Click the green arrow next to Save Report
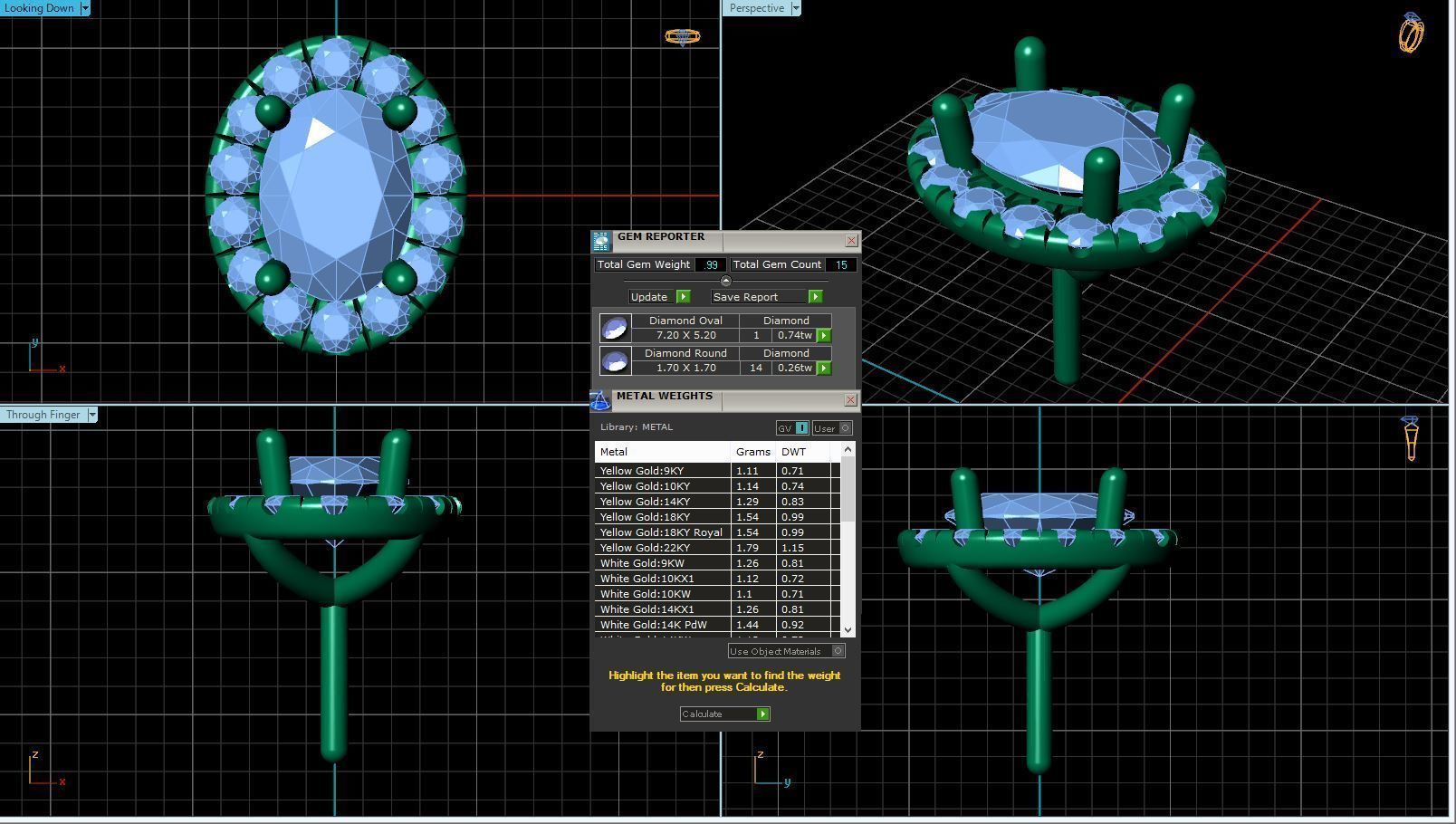The image size is (1456, 824). tap(815, 297)
